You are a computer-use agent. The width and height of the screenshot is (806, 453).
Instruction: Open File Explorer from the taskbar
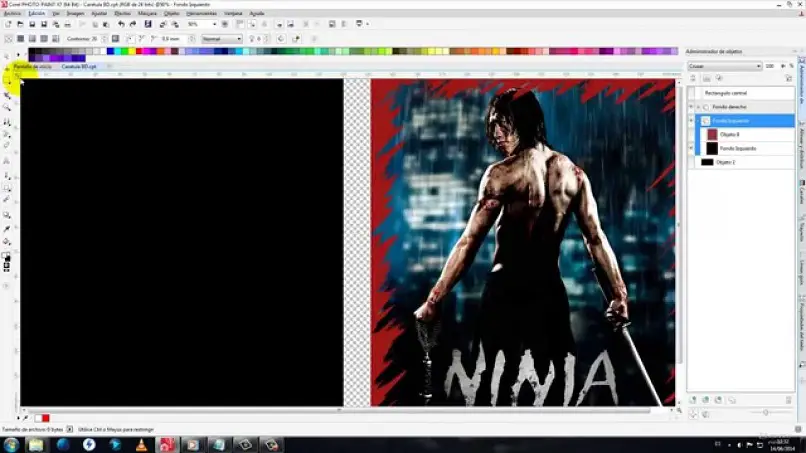tap(36, 445)
